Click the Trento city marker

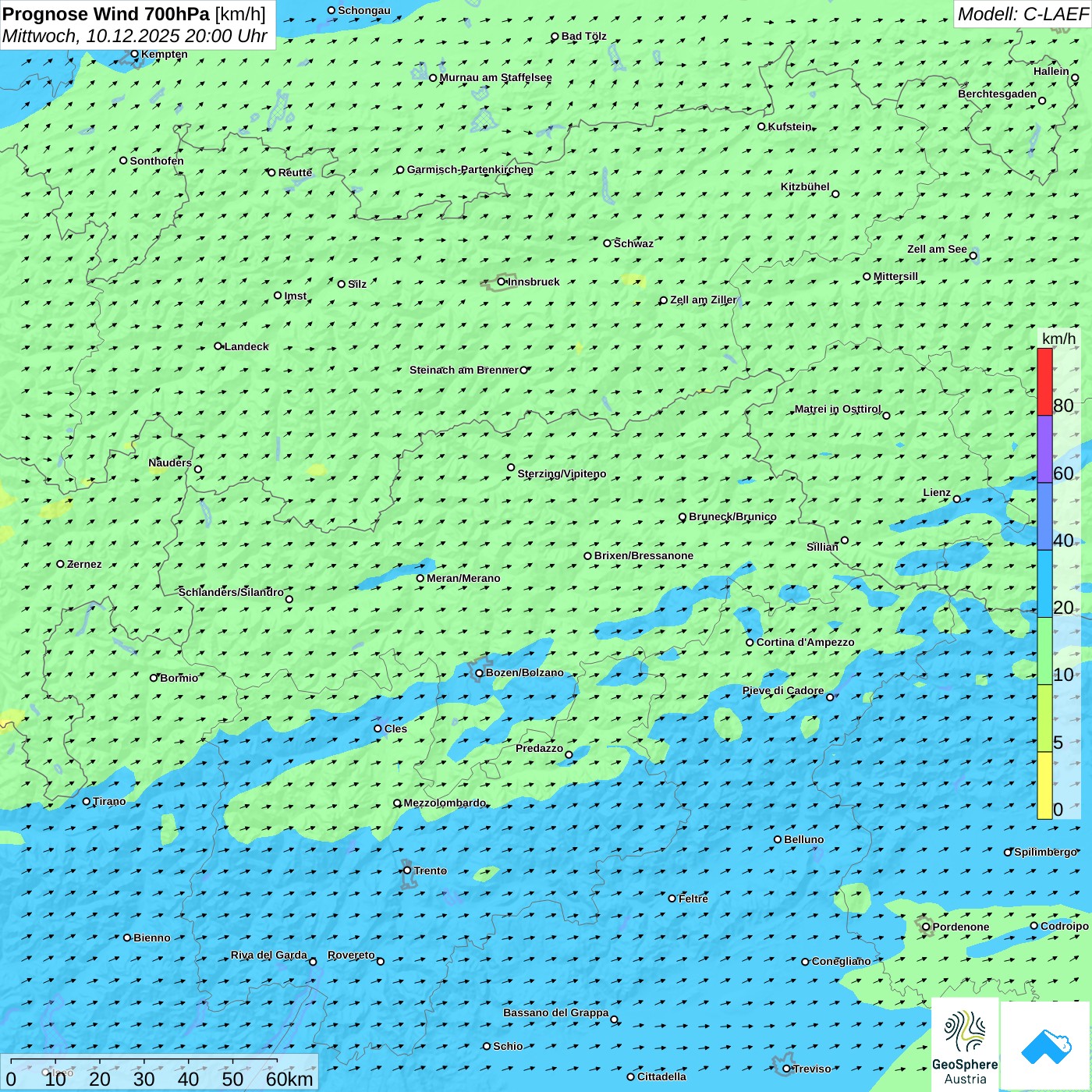[407, 870]
